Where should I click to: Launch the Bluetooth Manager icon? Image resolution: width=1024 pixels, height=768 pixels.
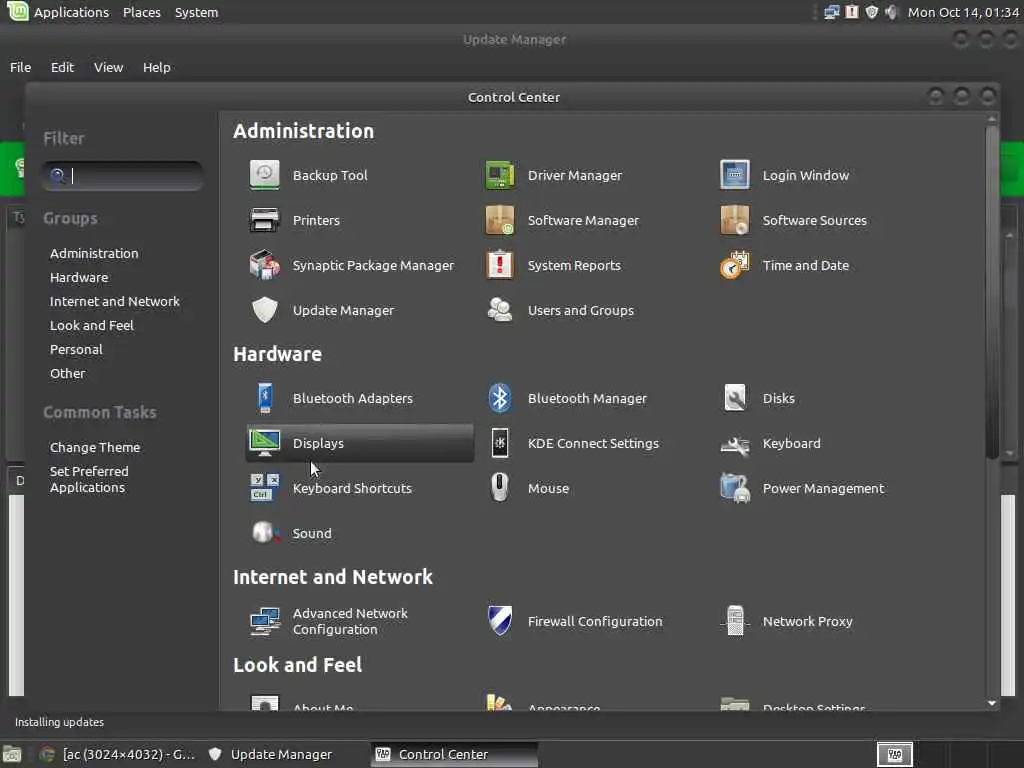point(500,398)
